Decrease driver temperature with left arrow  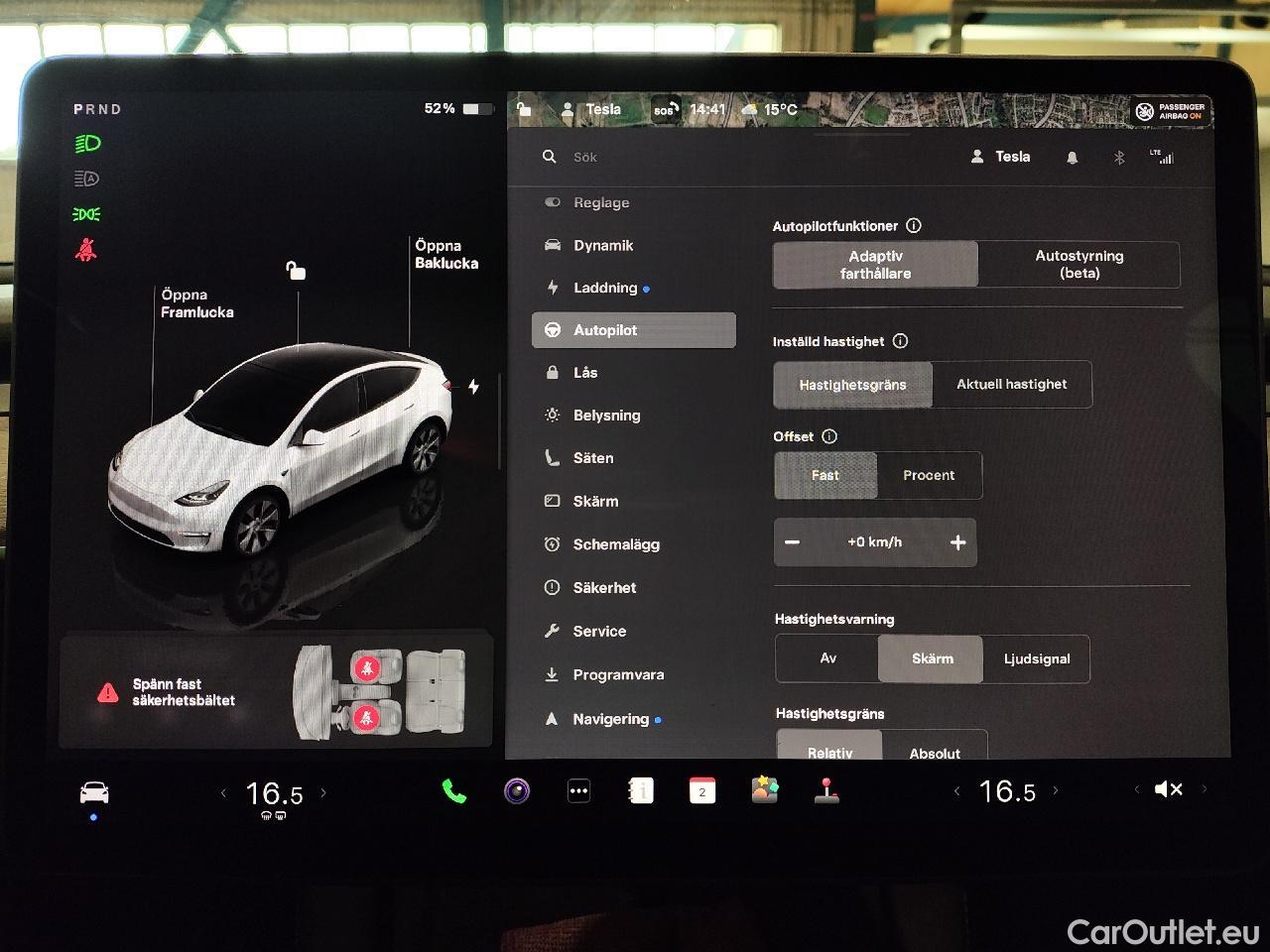[x=223, y=793]
